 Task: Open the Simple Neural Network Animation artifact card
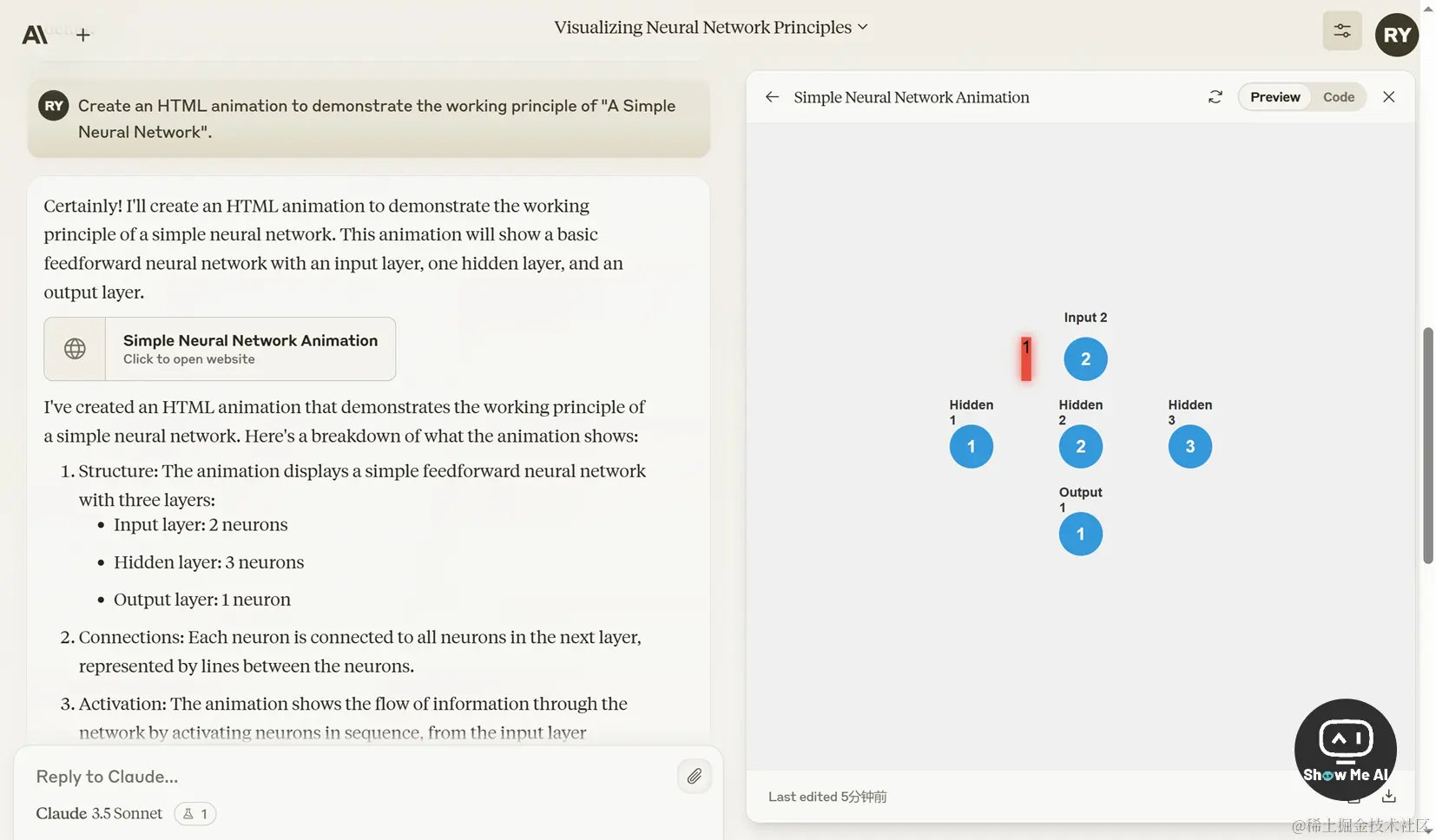tap(220, 349)
